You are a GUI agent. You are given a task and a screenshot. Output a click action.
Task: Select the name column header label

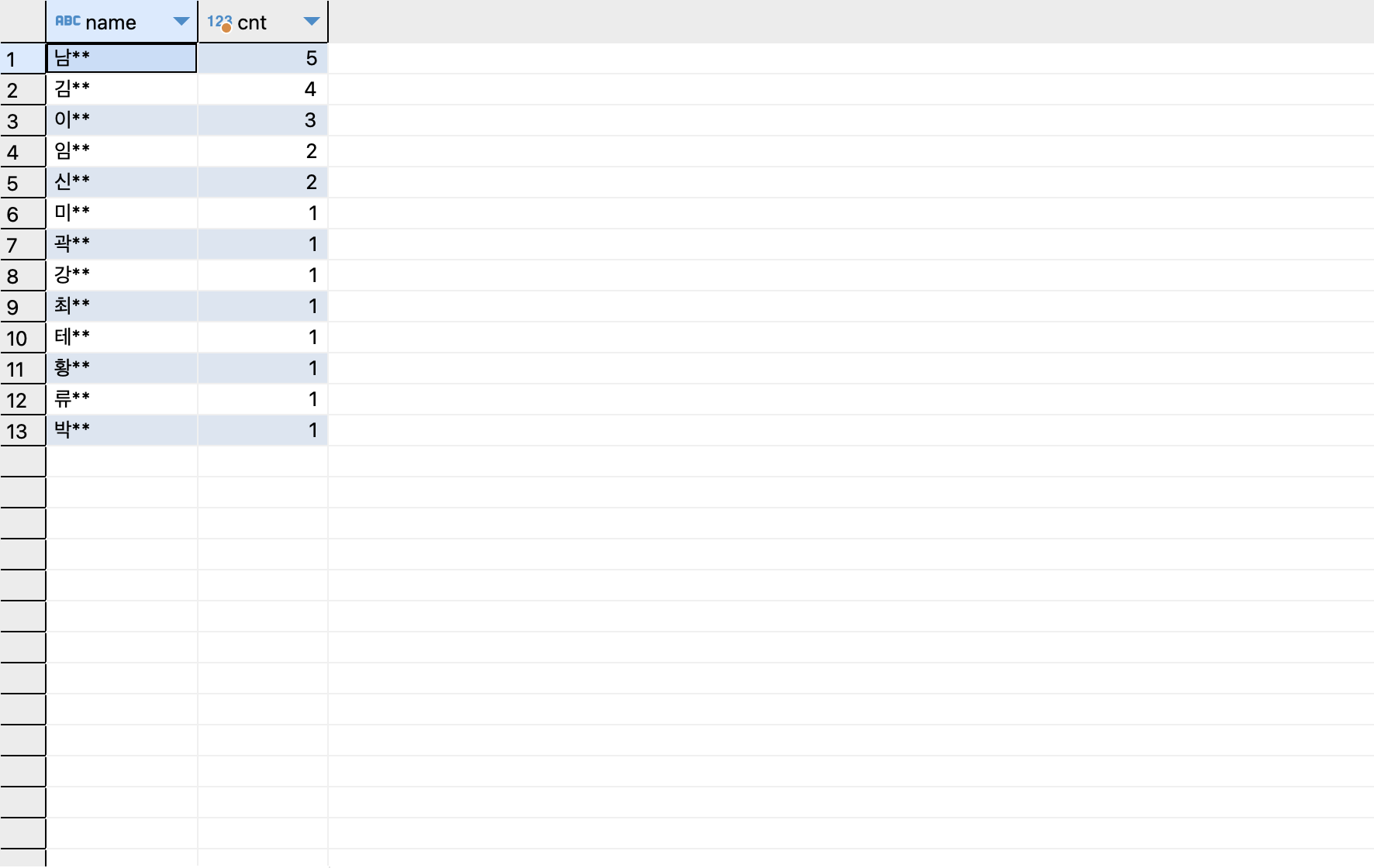coord(111,22)
